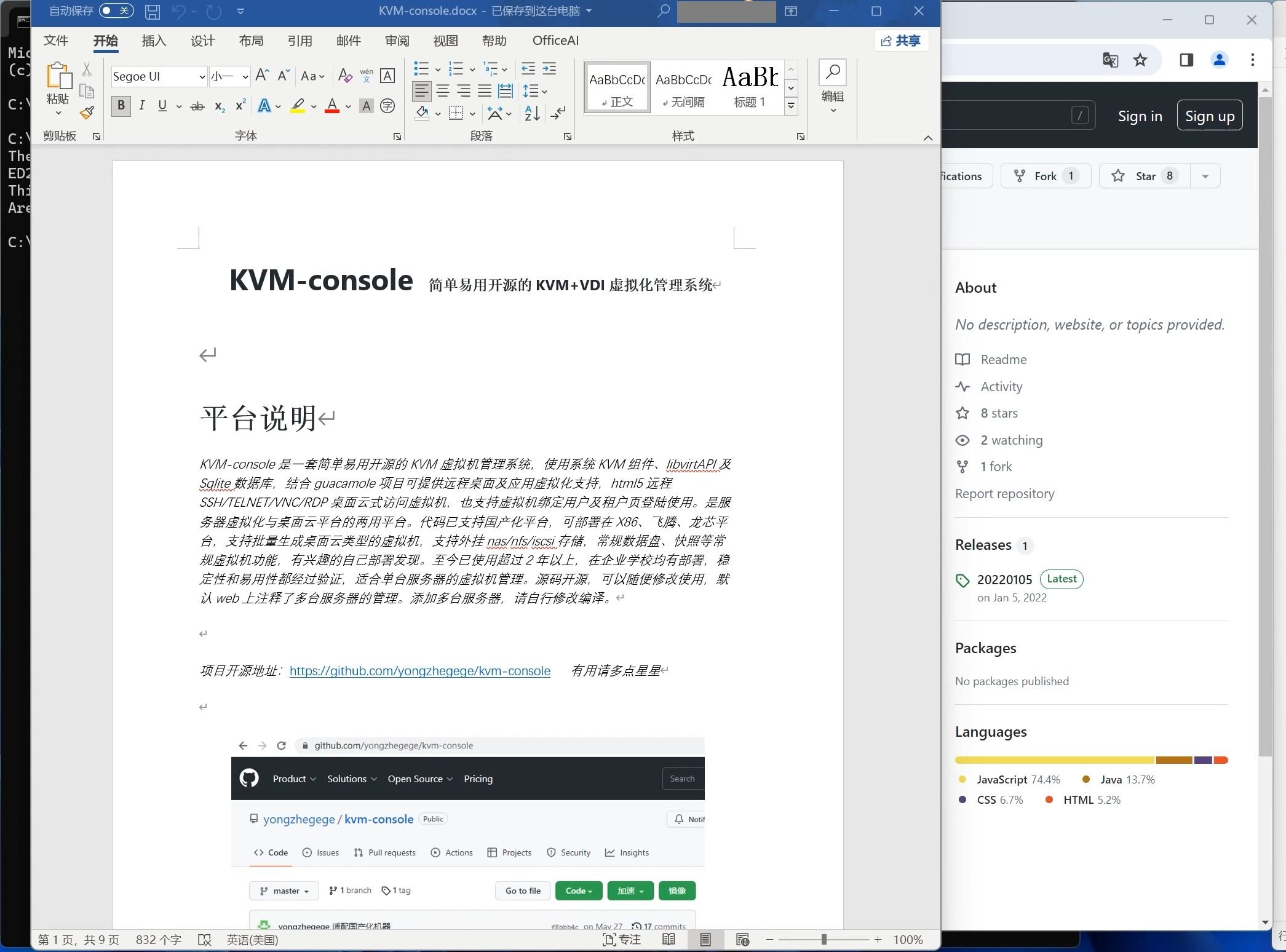Viewport: 1286px width, 952px height.
Task: Click the Increase Indent icon
Action: point(549,68)
